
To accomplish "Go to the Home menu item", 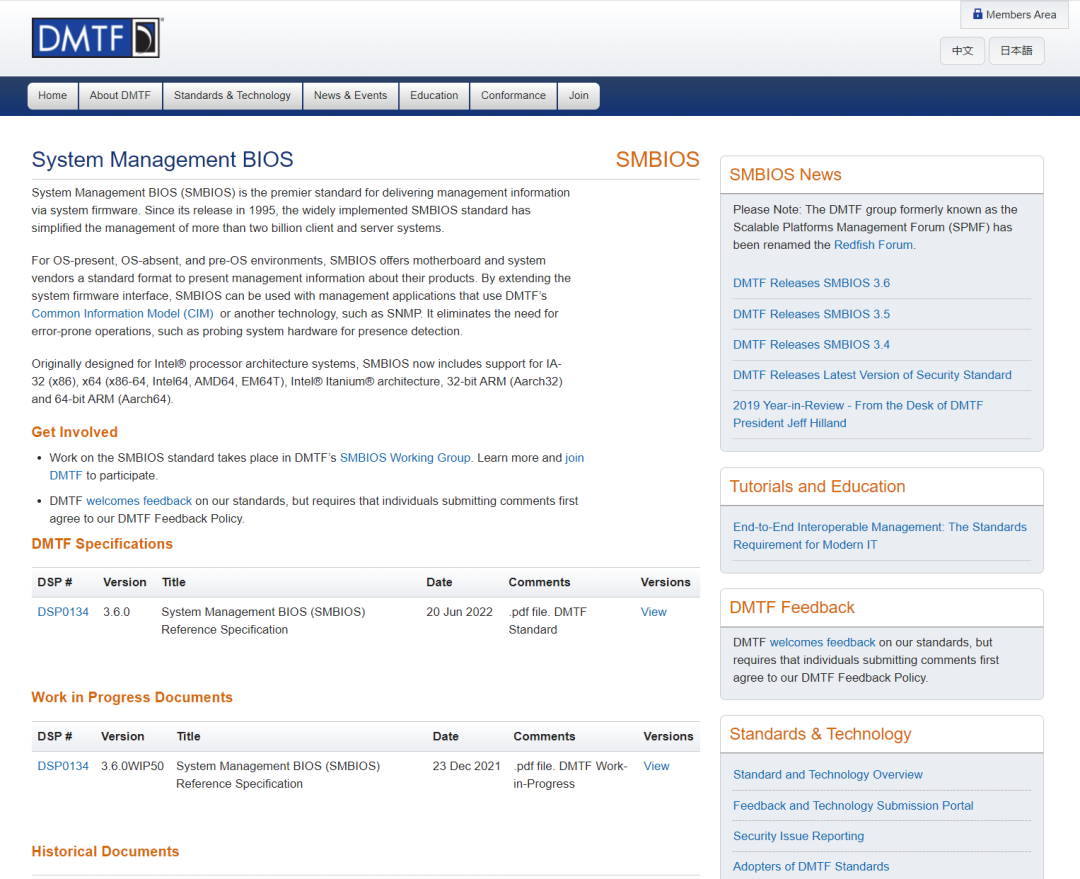I will pos(52,96).
